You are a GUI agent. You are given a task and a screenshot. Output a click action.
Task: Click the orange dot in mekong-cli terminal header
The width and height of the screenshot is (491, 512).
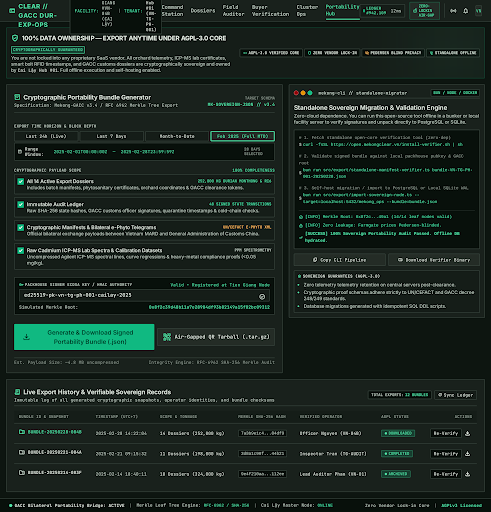303,93
